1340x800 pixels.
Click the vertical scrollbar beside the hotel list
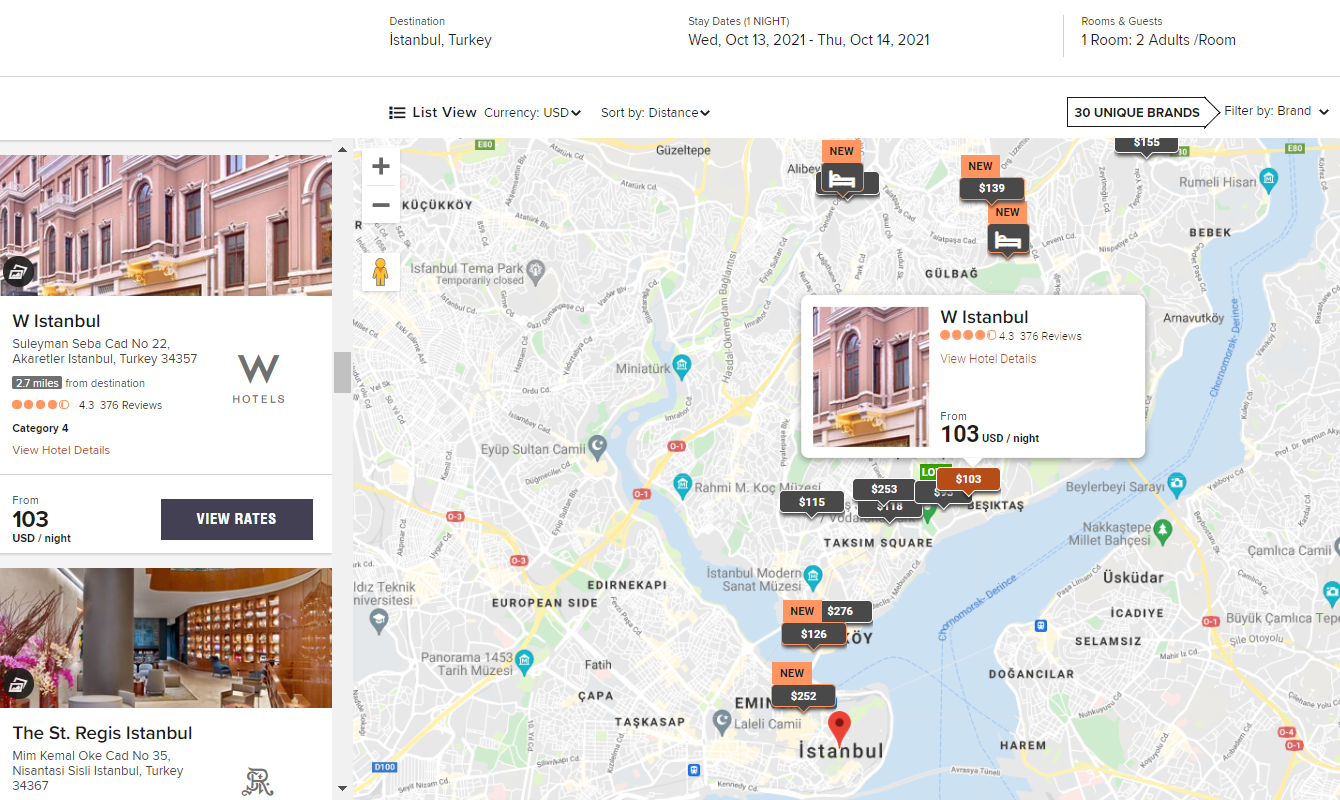[343, 372]
